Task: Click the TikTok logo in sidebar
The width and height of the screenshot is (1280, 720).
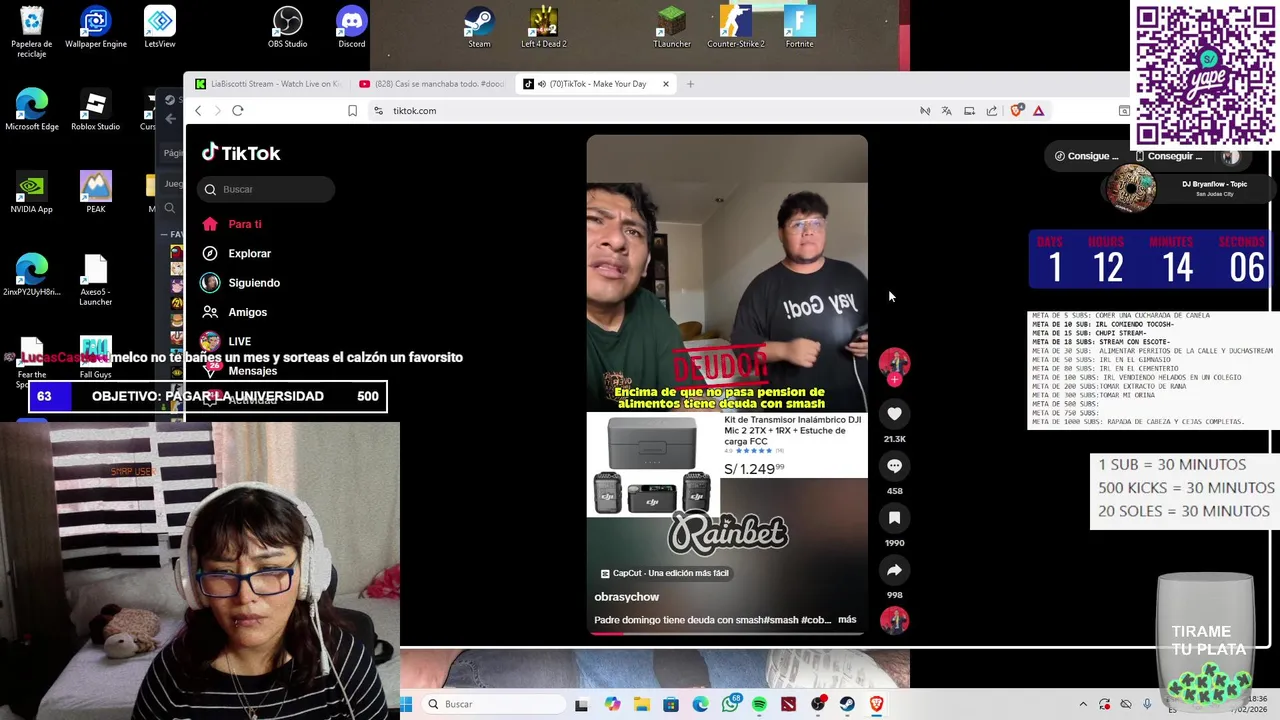Action: [241, 153]
